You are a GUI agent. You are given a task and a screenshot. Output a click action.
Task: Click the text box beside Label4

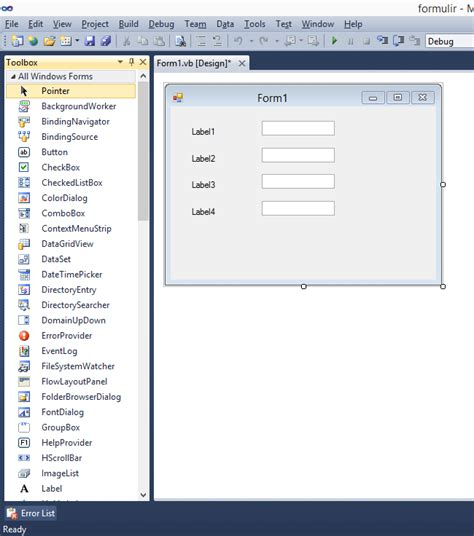click(298, 209)
